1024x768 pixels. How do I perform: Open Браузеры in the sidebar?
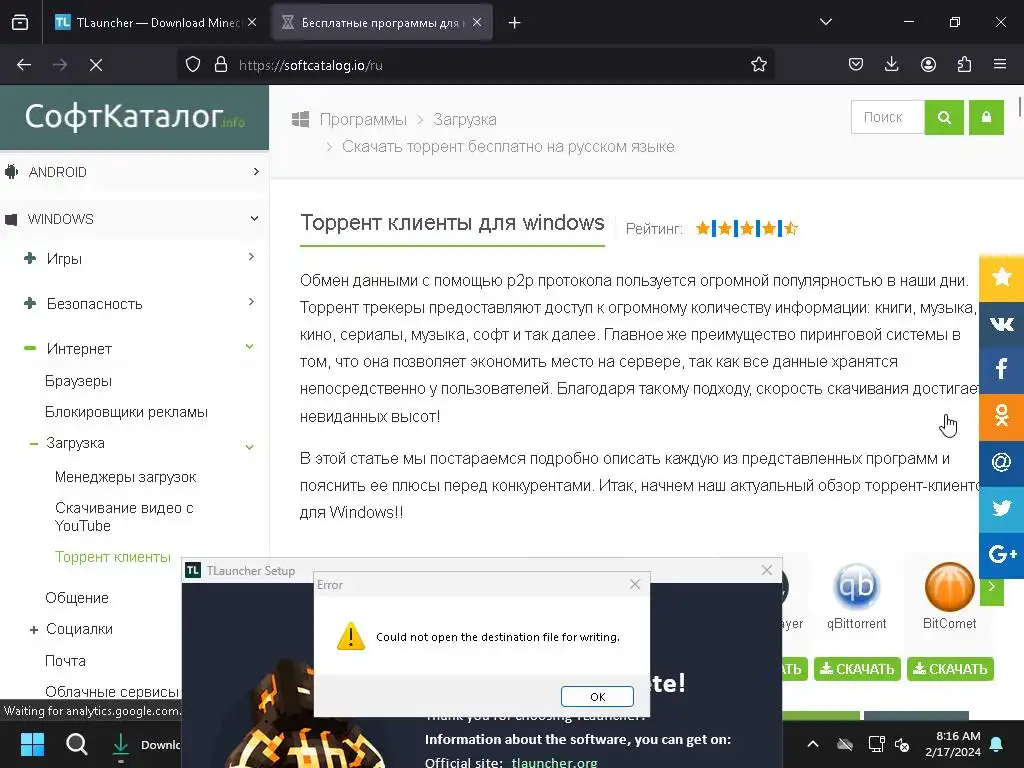pyautogui.click(x=78, y=381)
